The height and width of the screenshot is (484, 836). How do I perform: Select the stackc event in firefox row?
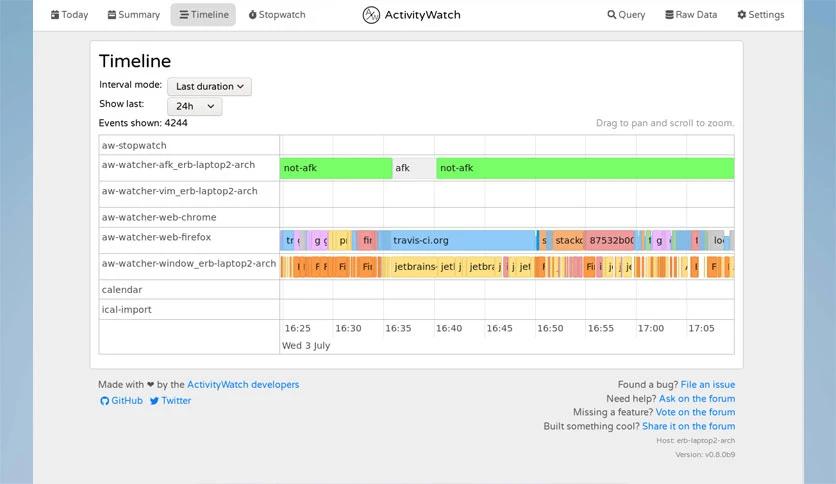tap(569, 240)
